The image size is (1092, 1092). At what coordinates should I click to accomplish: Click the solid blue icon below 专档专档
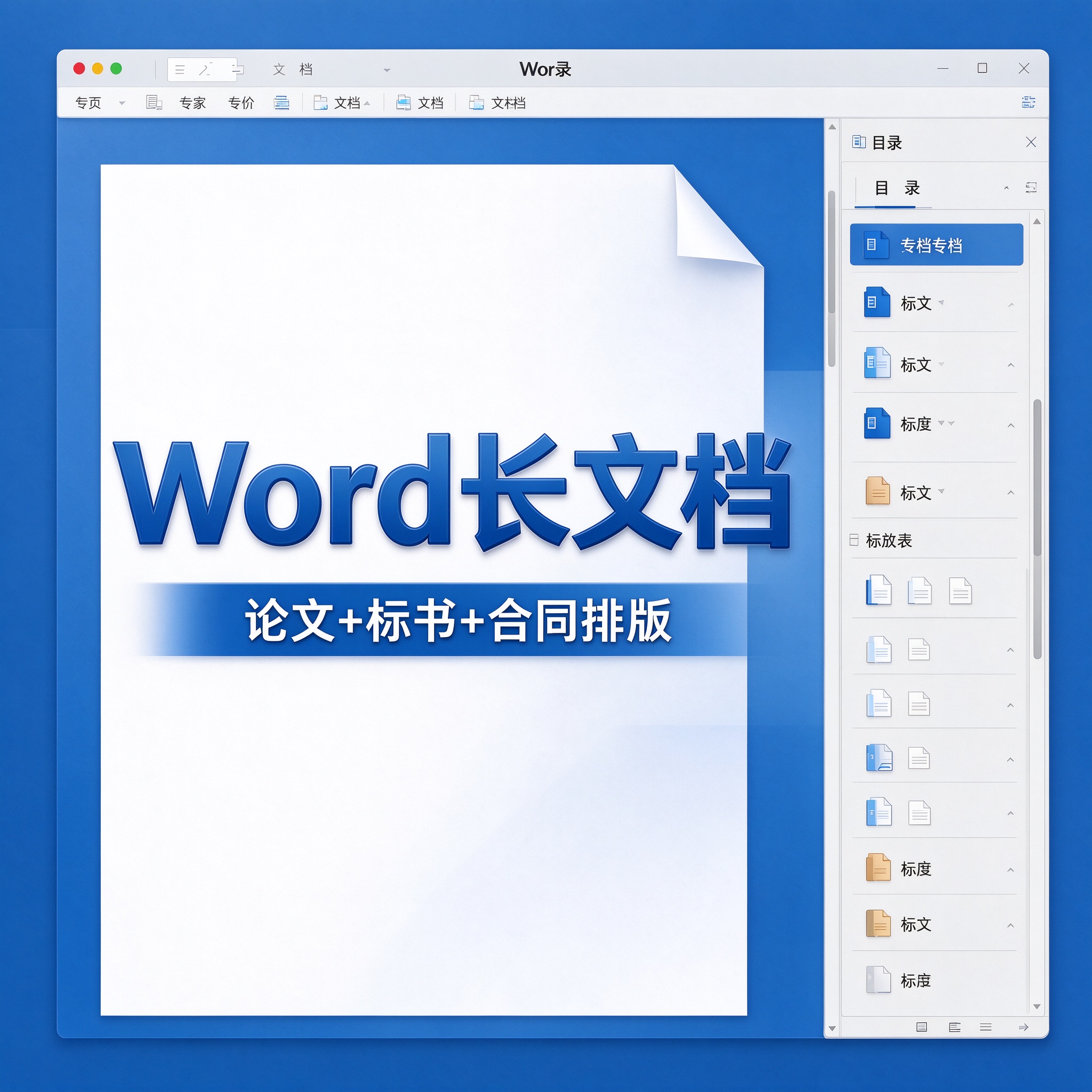pos(877,302)
